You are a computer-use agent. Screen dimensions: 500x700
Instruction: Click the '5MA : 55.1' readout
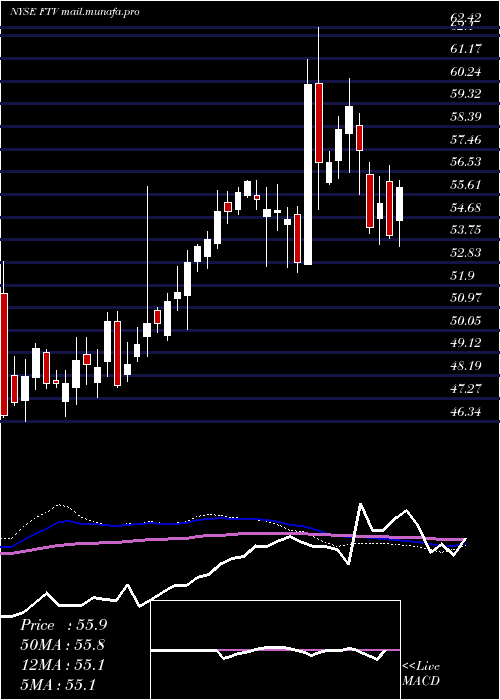click(58, 685)
